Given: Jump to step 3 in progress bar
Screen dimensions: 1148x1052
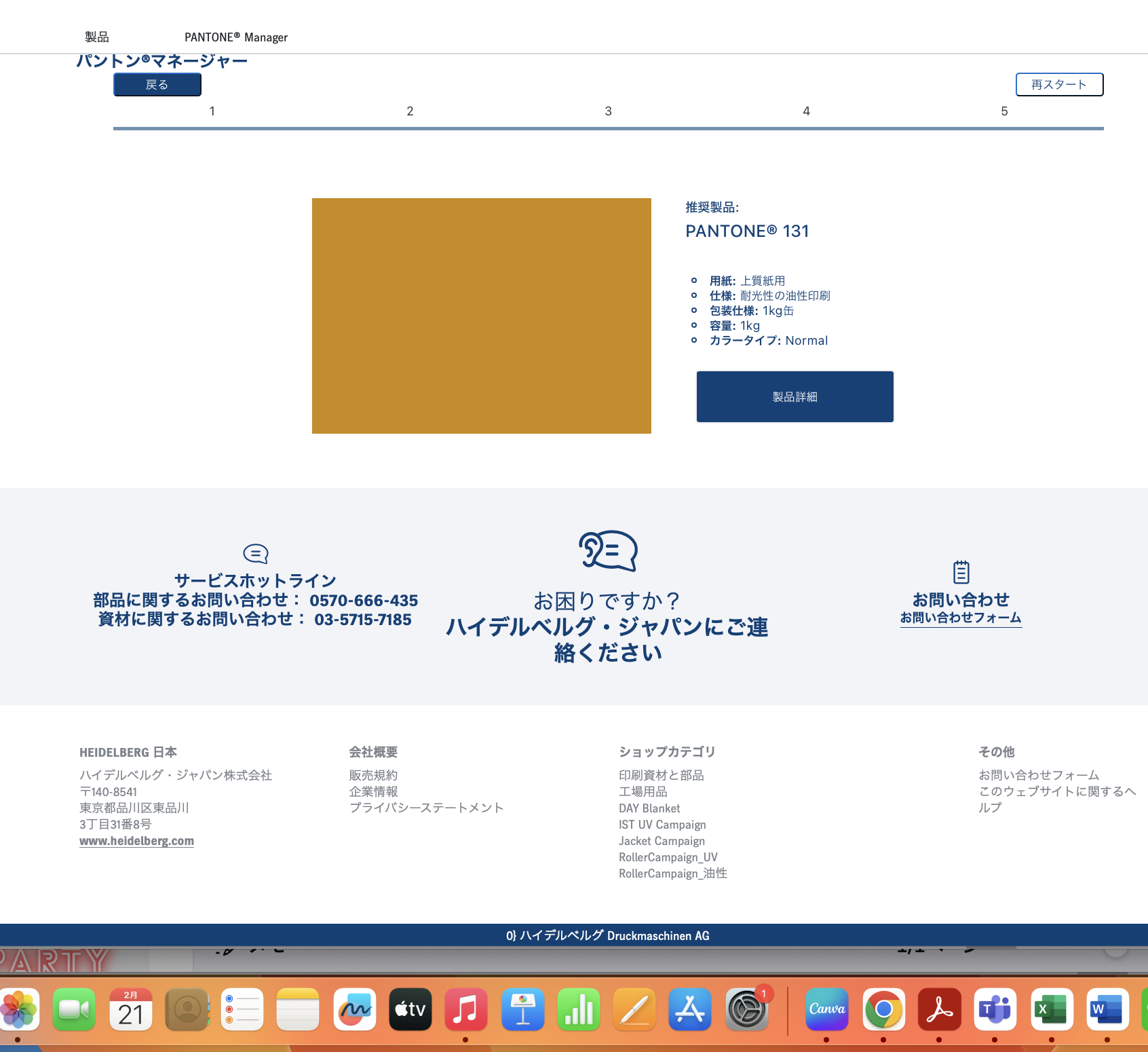Looking at the screenshot, I should point(609,111).
